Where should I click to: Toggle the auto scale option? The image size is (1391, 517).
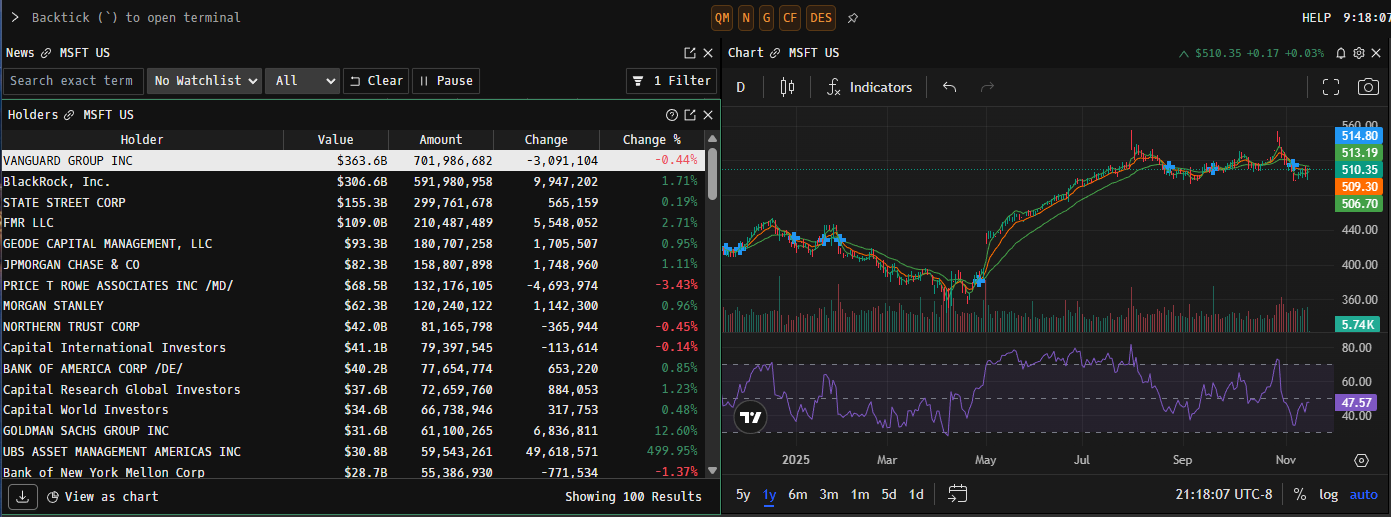pyautogui.click(x=1363, y=494)
